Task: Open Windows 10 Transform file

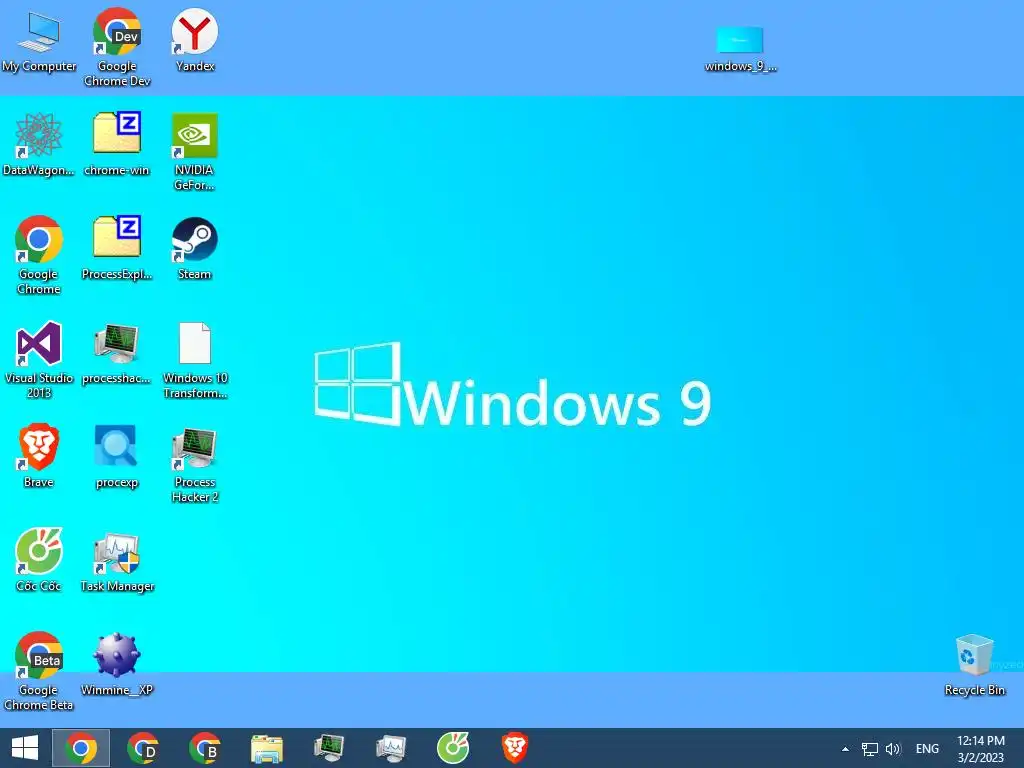Action: (195, 360)
